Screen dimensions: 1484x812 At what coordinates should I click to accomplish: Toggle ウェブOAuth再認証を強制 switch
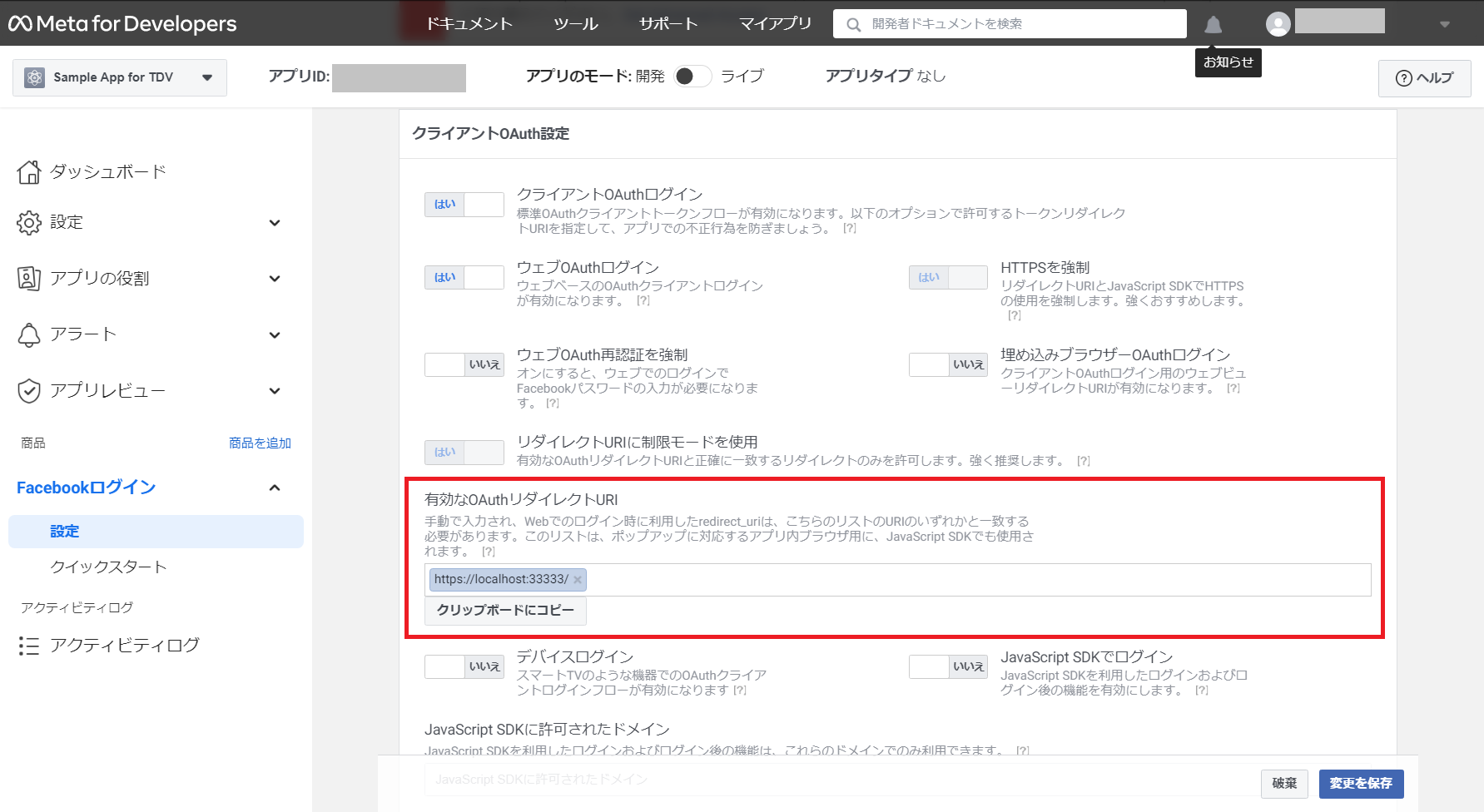(464, 364)
